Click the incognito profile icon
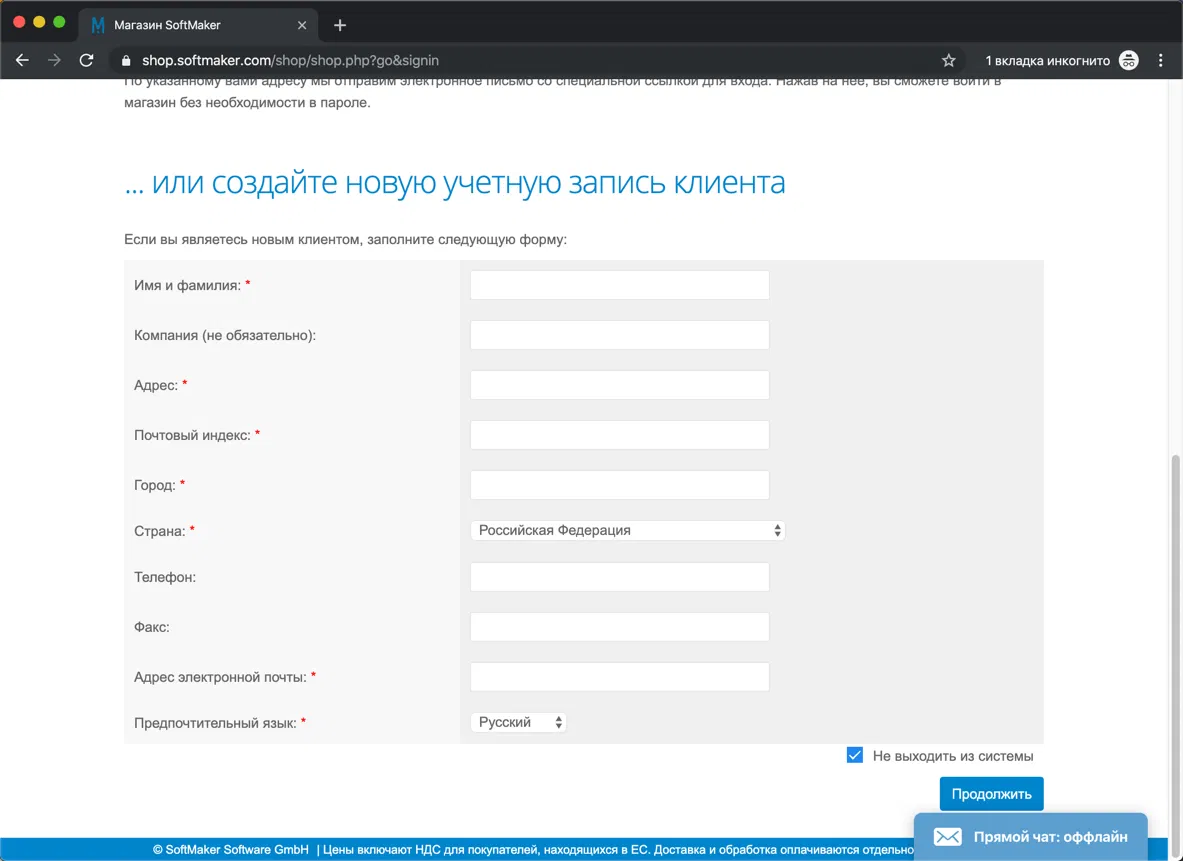Screen dimensions: 1183x861 1128,60
